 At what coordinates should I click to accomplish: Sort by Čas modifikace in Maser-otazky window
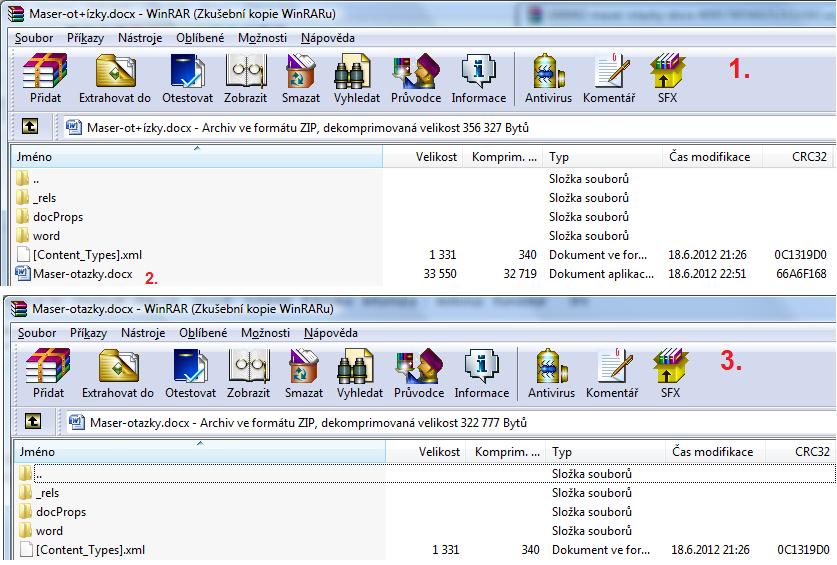click(716, 451)
